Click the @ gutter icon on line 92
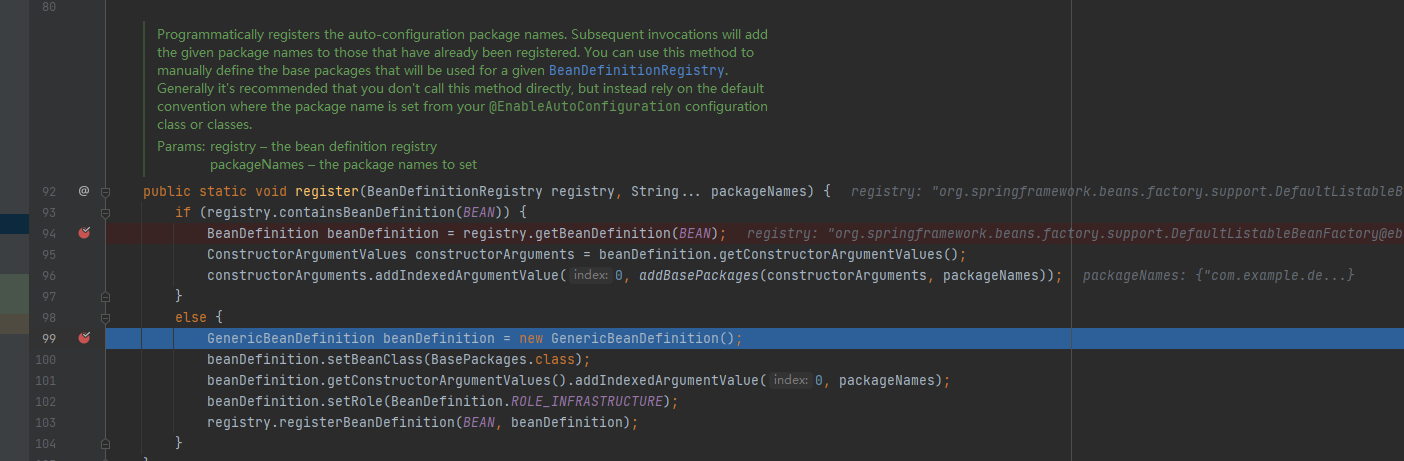 (x=84, y=191)
